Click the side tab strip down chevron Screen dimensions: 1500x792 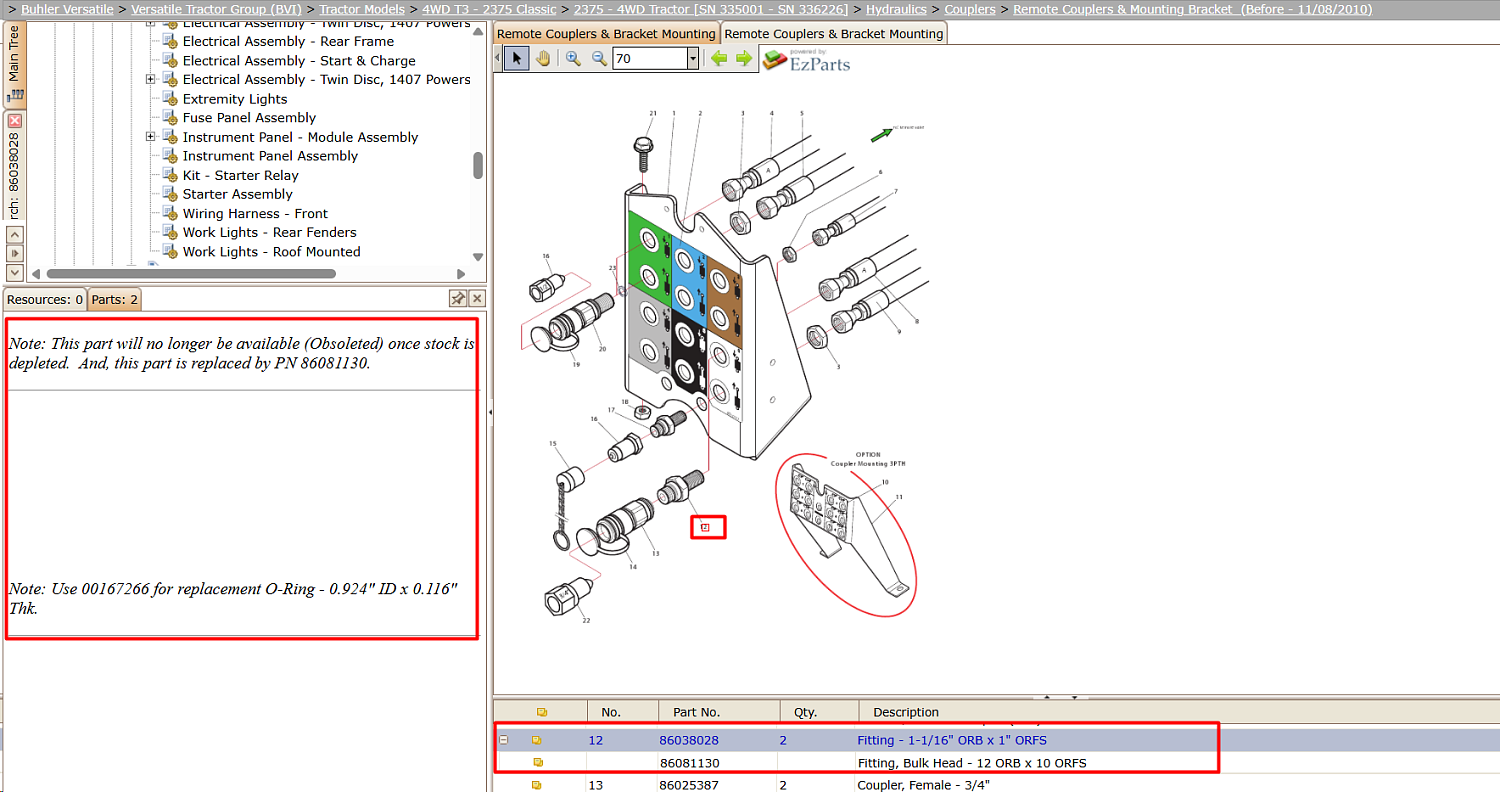coord(15,272)
